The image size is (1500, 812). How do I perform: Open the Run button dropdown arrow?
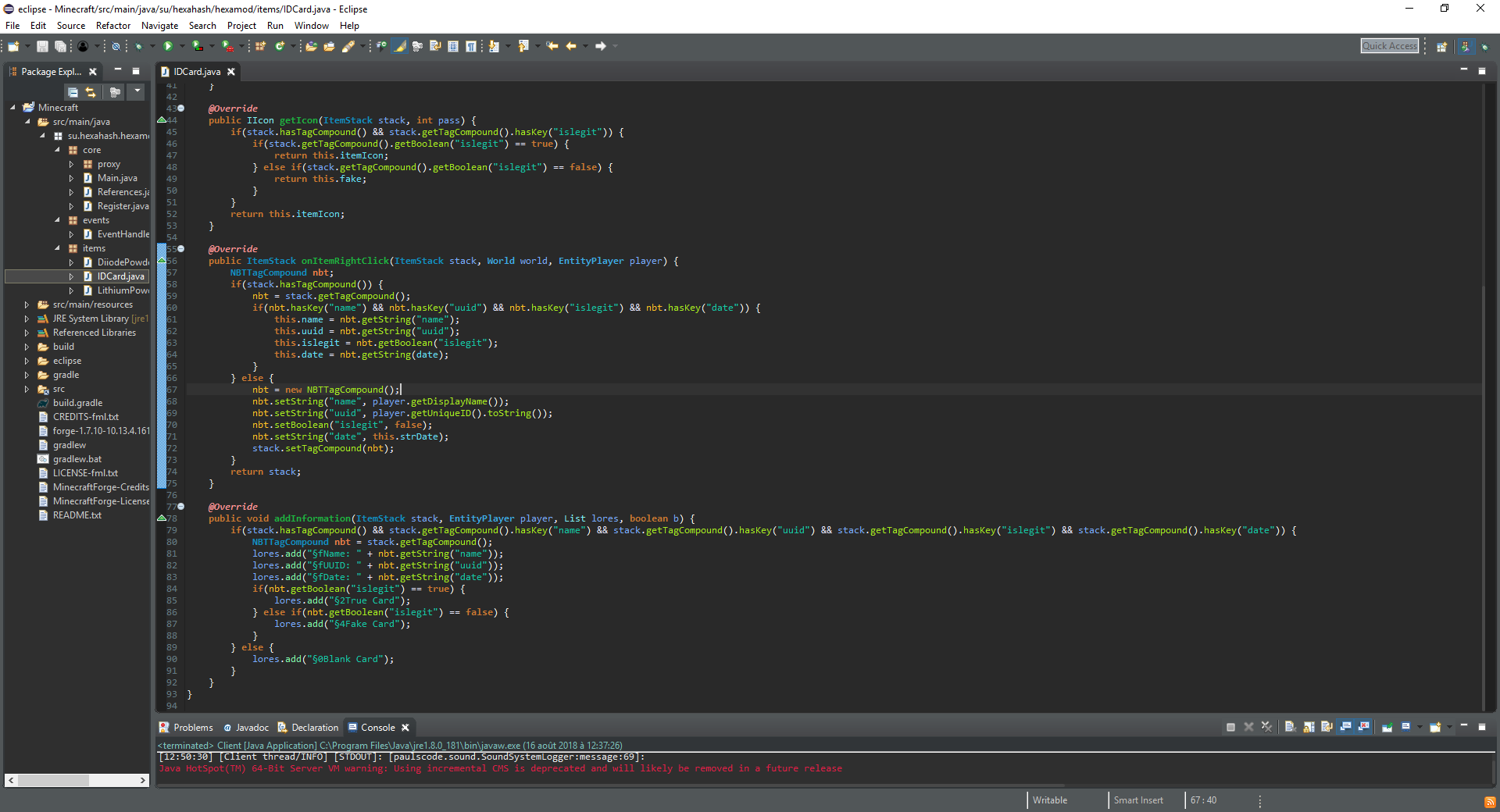(x=181, y=47)
